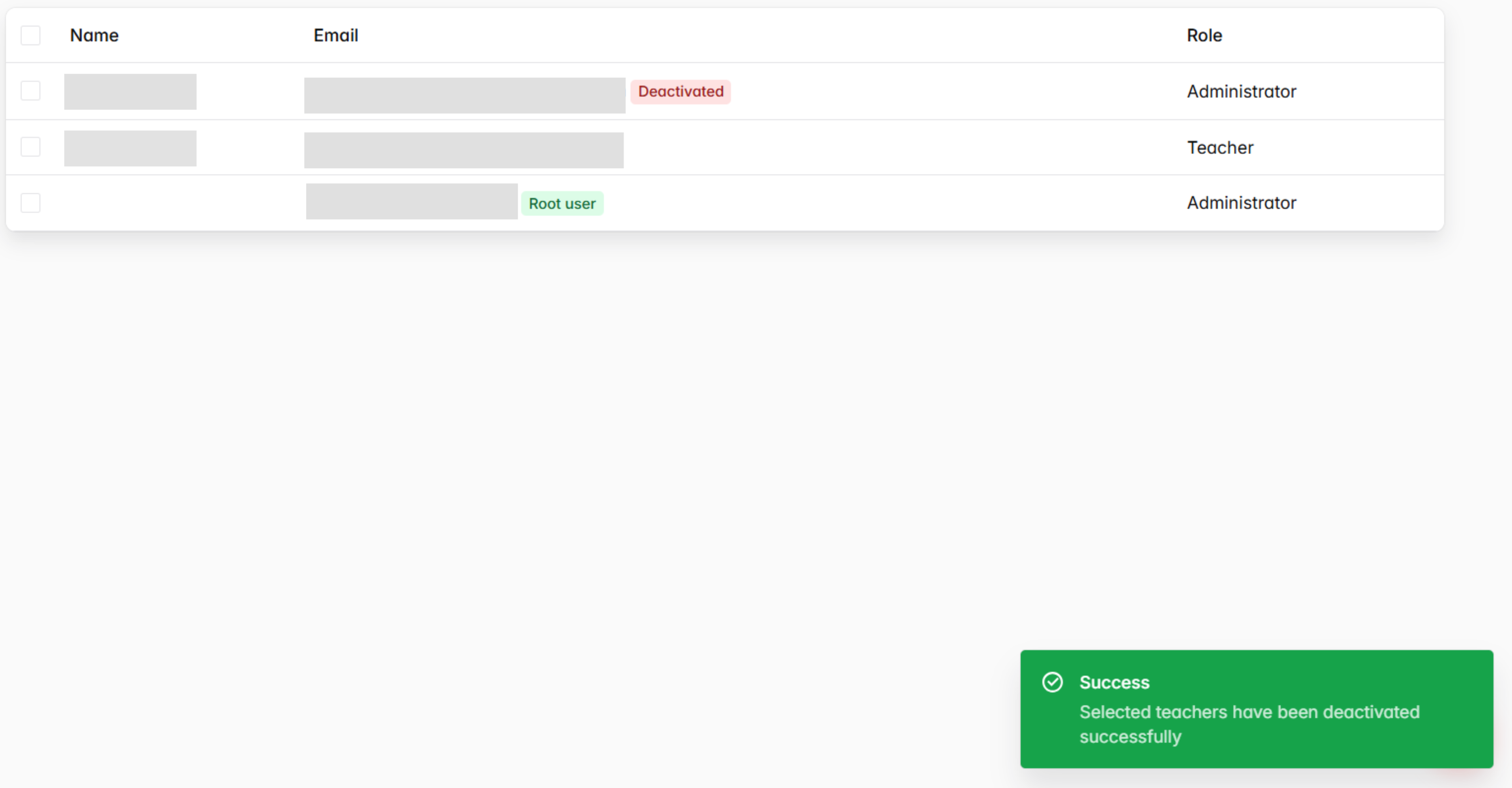Click the second row's email cell
Viewport: 1512px width, 788px height.
[464, 150]
